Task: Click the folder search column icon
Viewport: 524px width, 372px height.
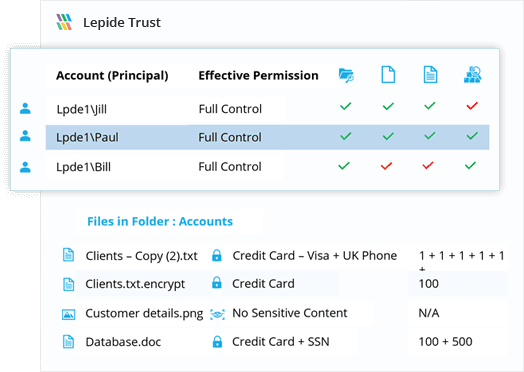Action: click(346, 75)
